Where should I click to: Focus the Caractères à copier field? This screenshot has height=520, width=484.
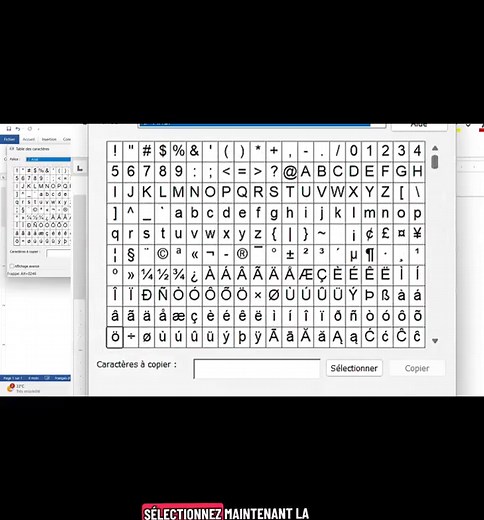tap(257, 369)
